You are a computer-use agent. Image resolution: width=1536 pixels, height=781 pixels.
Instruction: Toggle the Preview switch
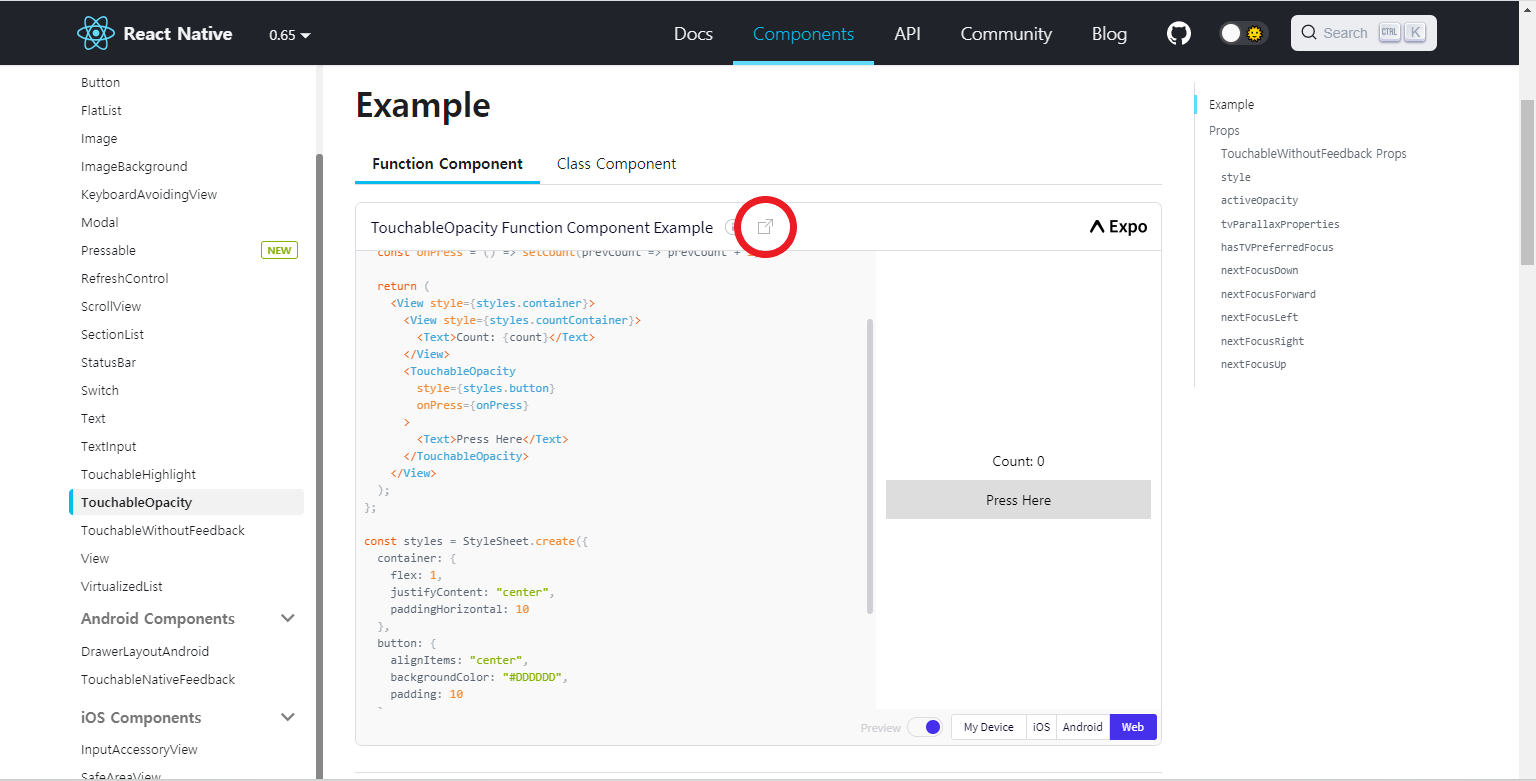click(x=925, y=727)
